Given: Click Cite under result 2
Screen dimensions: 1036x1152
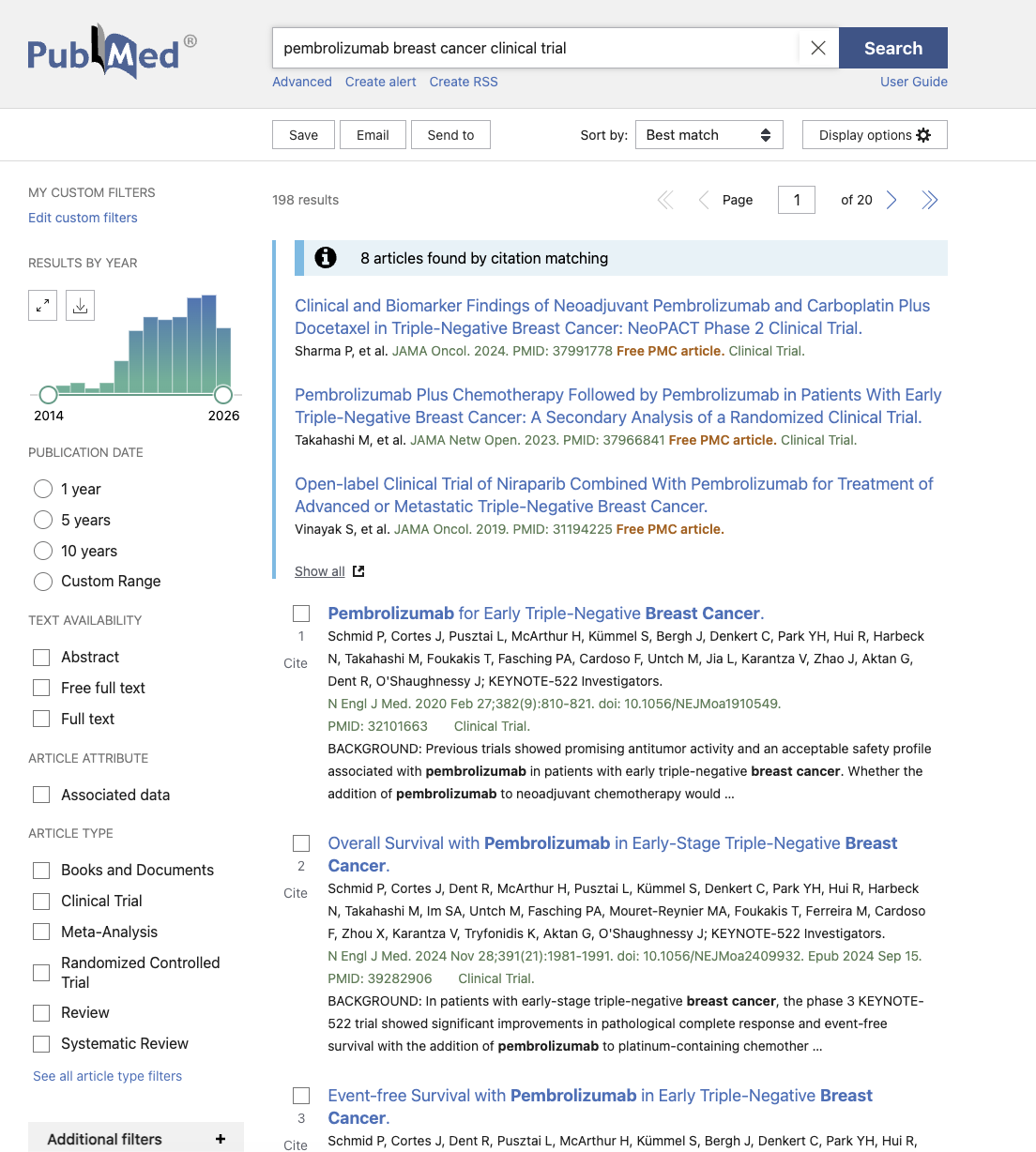Looking at the screenshot, I should pyautogui.click(x=296, y=893).
